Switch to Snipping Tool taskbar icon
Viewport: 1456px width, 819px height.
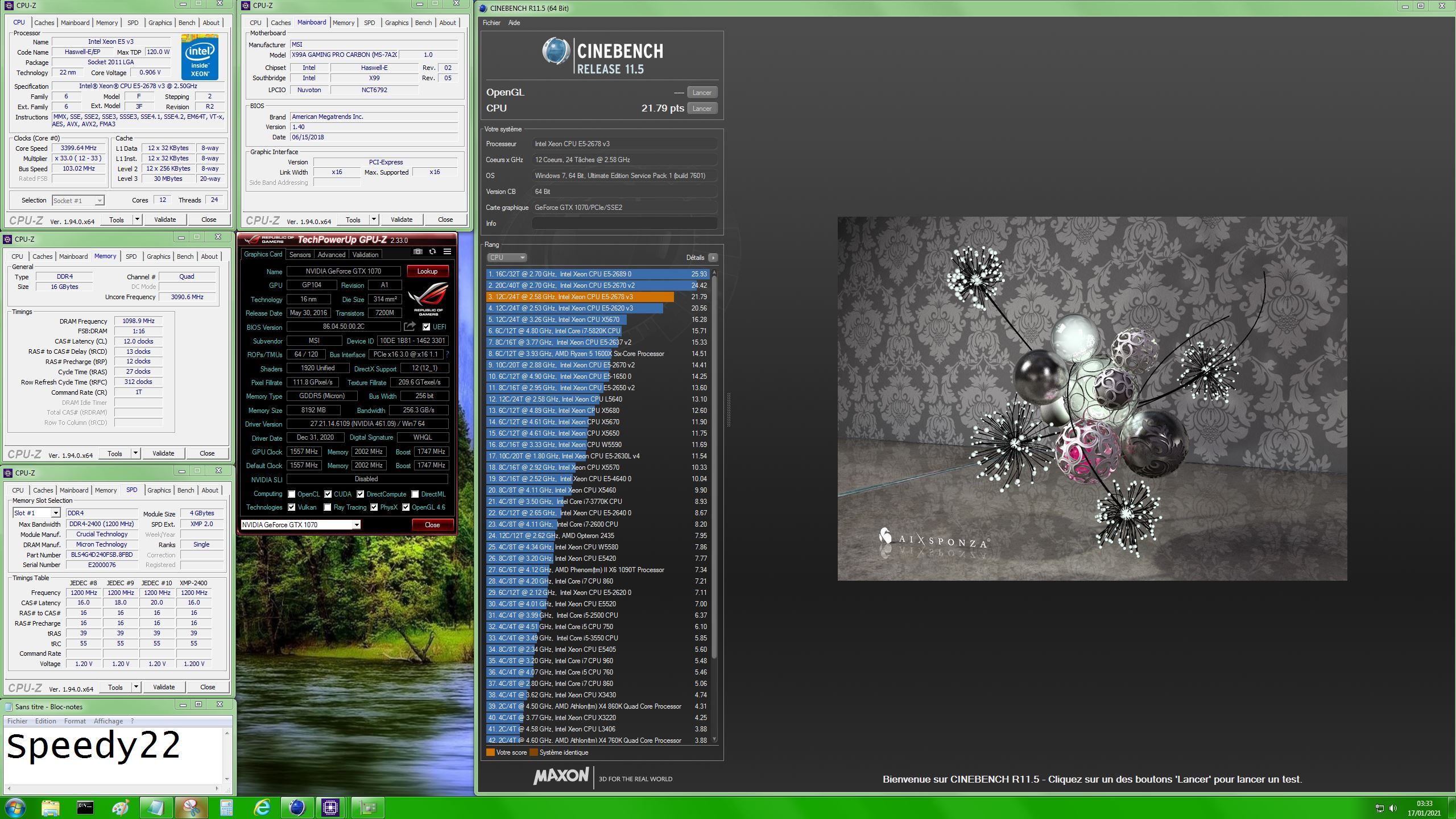coord(191,807)
